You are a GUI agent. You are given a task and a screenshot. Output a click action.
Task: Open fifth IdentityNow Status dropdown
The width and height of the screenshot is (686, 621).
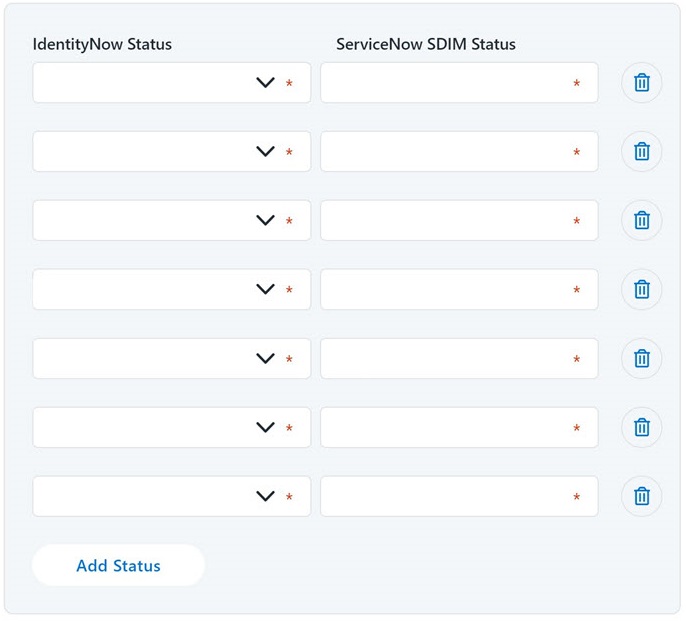point(172,358)
